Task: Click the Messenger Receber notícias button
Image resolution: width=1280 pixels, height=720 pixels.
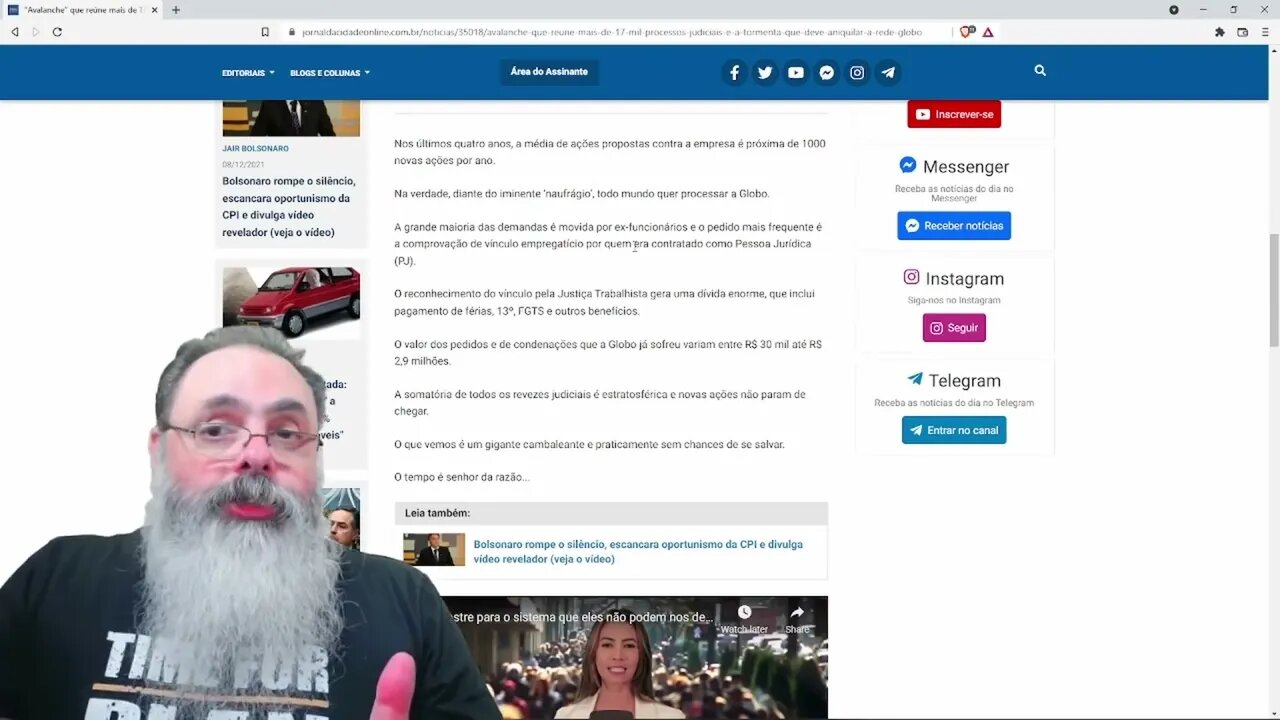Action: [954, 226]
